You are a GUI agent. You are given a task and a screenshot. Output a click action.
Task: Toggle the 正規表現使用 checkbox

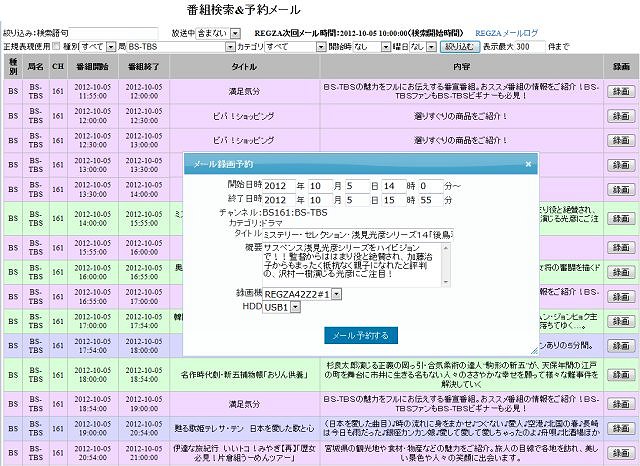[x=56, y=47]
